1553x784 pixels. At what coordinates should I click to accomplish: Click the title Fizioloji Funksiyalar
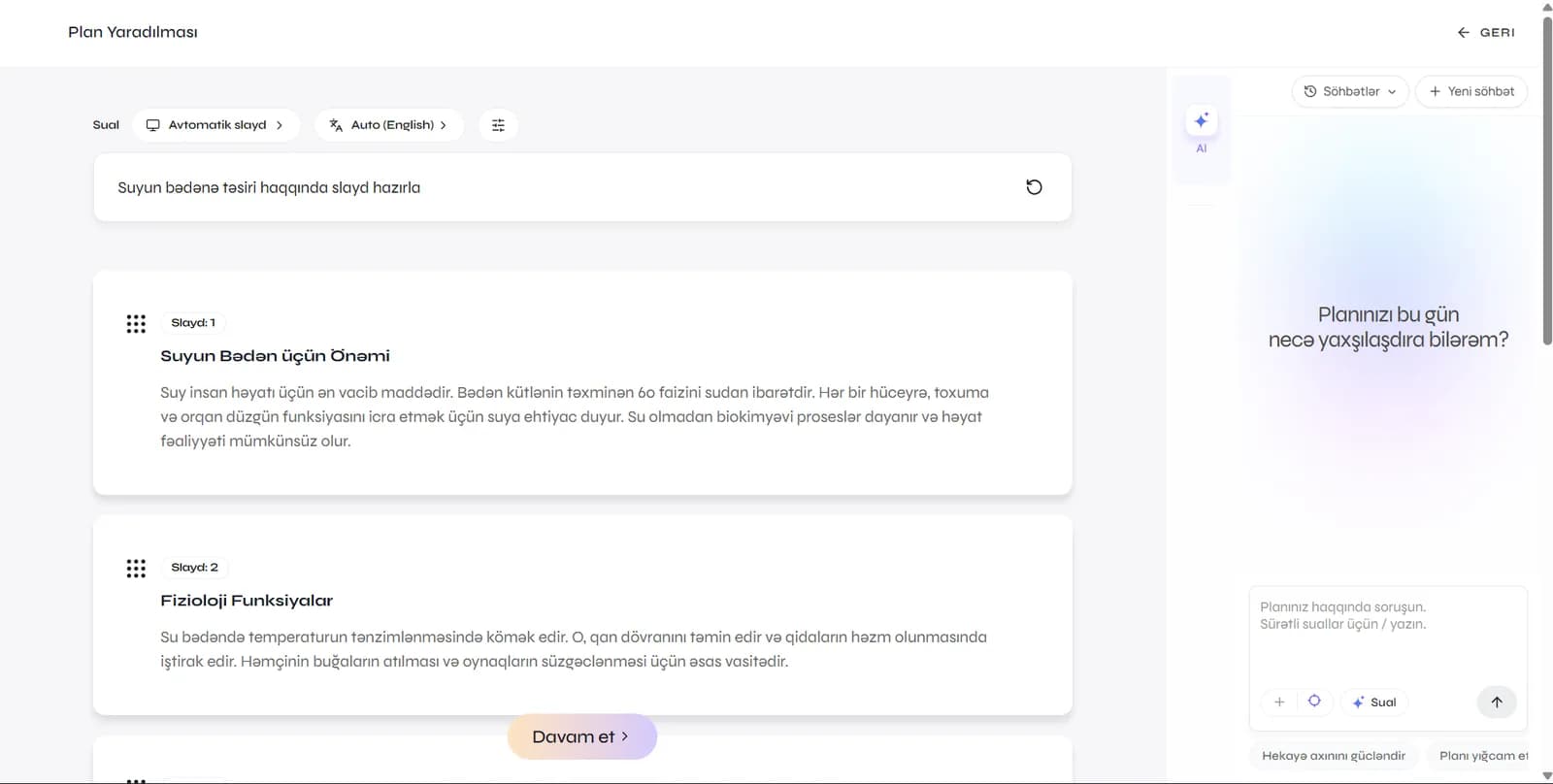click(x=247, y=601)
